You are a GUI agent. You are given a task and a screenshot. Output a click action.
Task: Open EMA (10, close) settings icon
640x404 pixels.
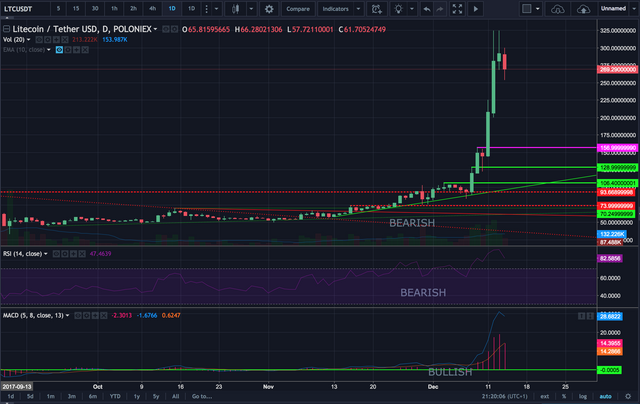(x=68, y=50)
